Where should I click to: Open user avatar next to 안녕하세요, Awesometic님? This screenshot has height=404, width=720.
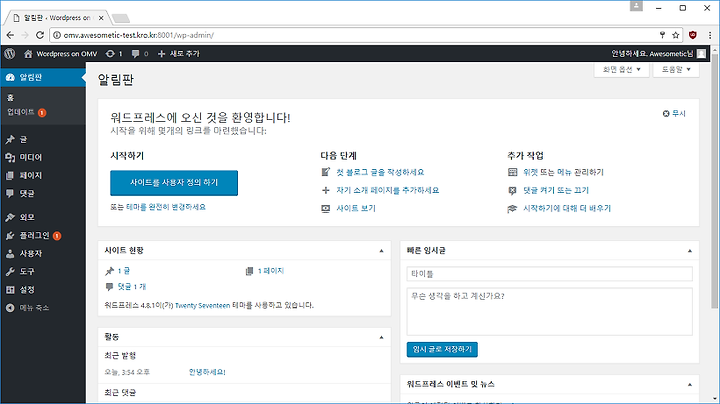point(701,54)
